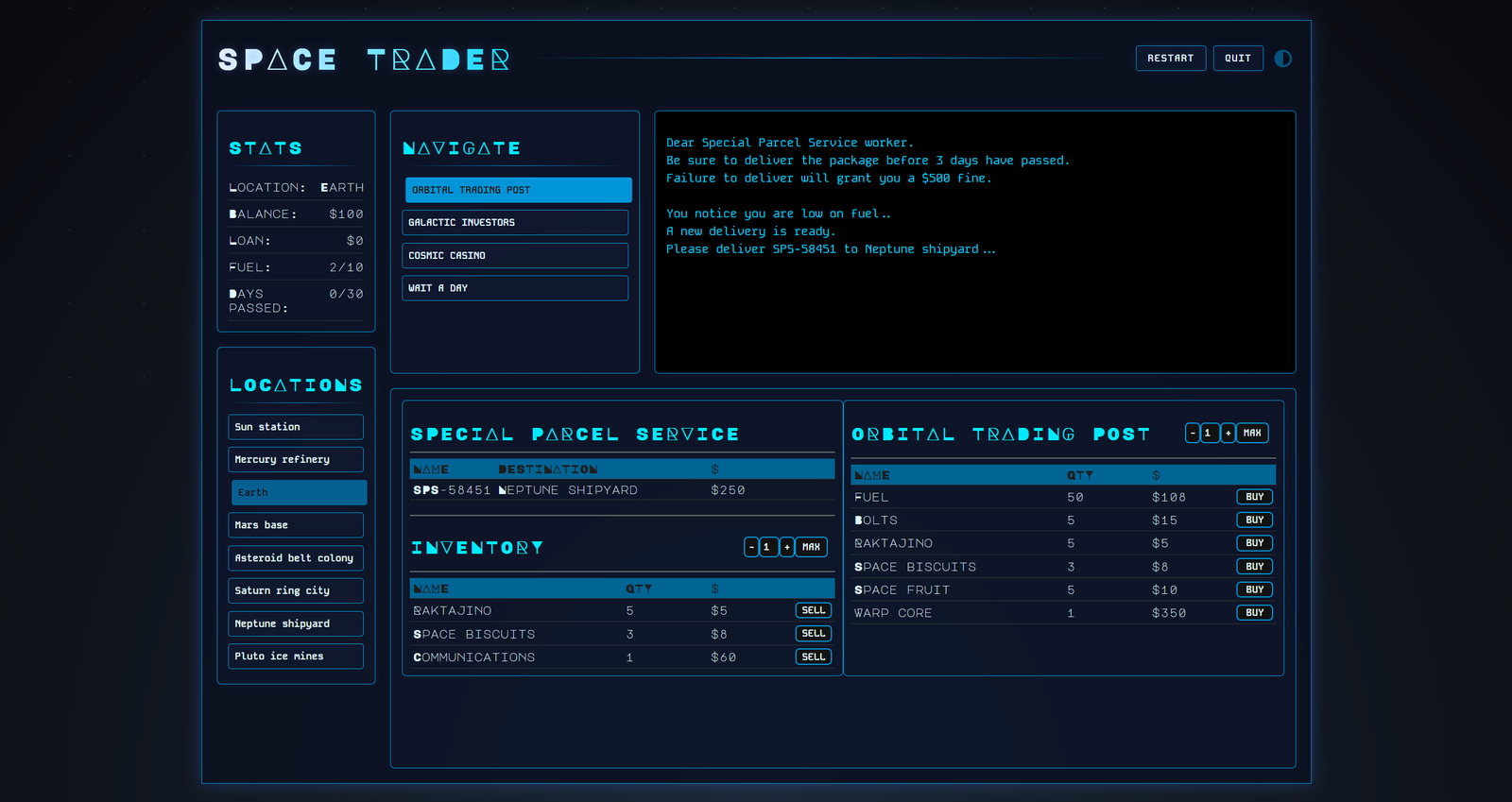Click Balance value $100
Image resolution: width=1512 pixels, height=802 pixels.
(x=346, y=214)
